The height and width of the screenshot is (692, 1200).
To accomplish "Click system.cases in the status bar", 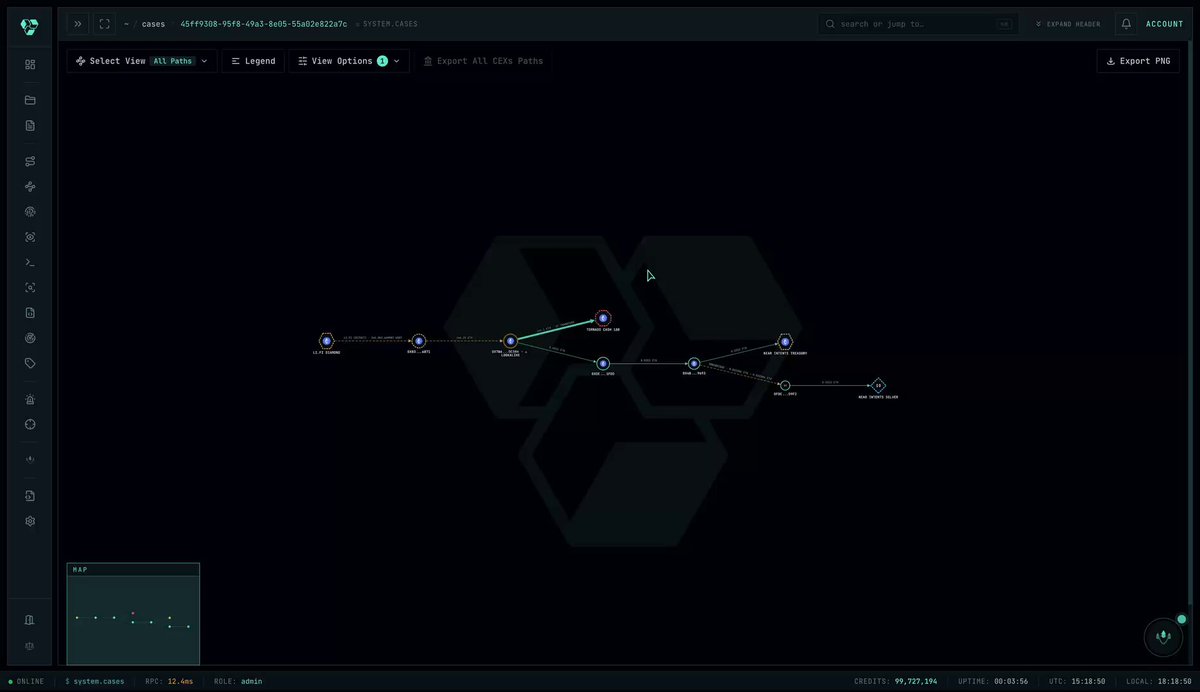I will [x=95, y=681].
